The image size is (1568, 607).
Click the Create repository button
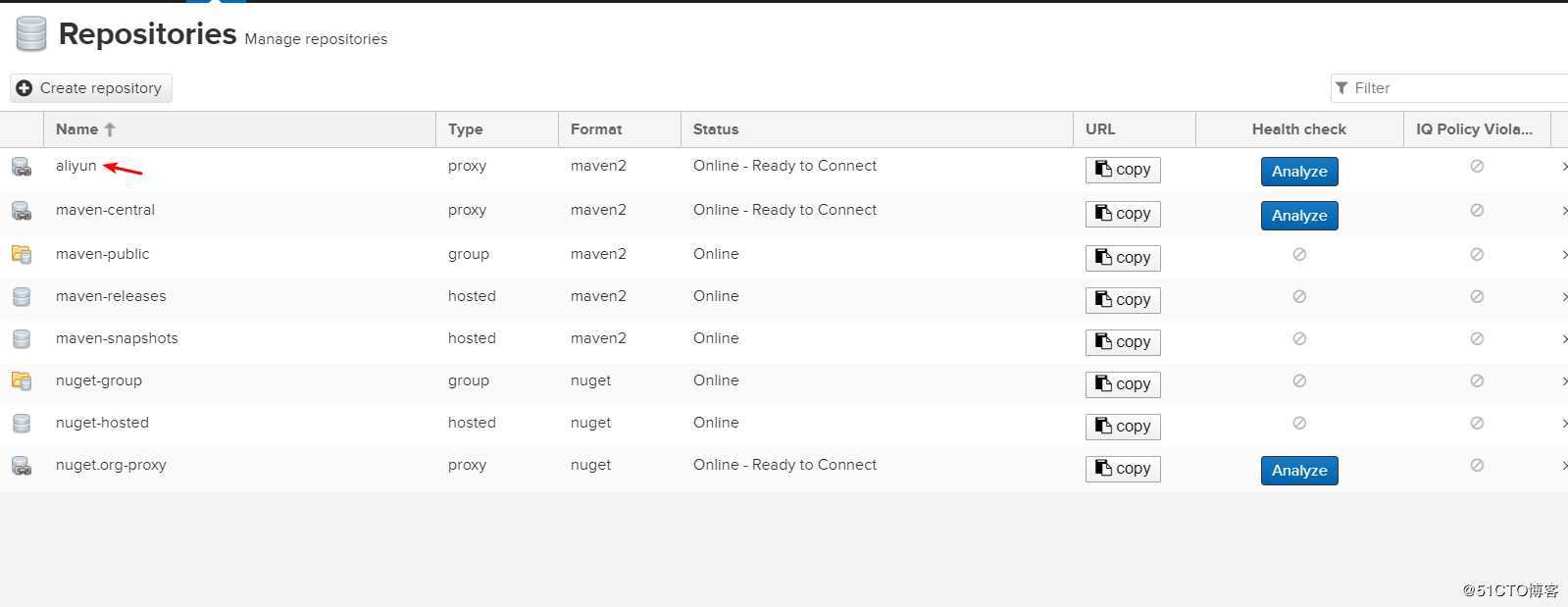(x=91, y=88)
